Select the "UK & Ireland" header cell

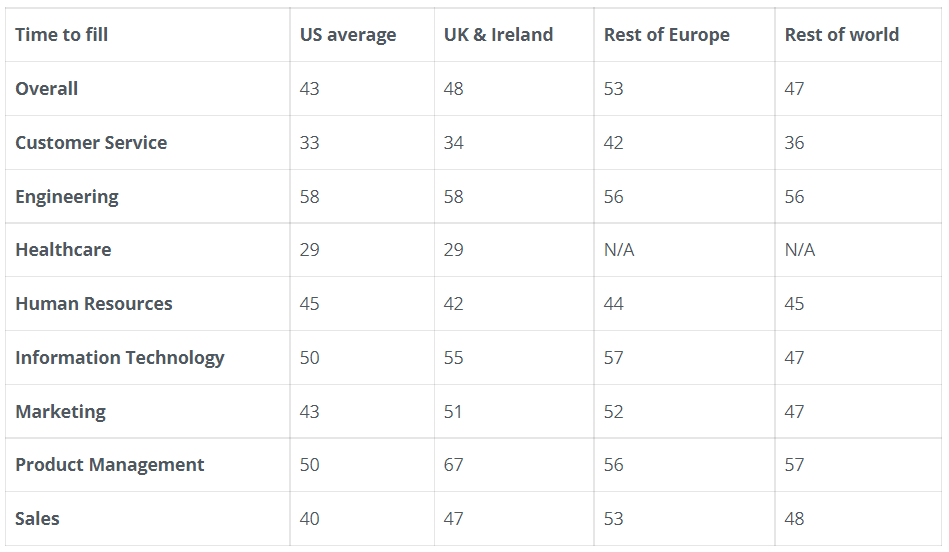point(498,35)
